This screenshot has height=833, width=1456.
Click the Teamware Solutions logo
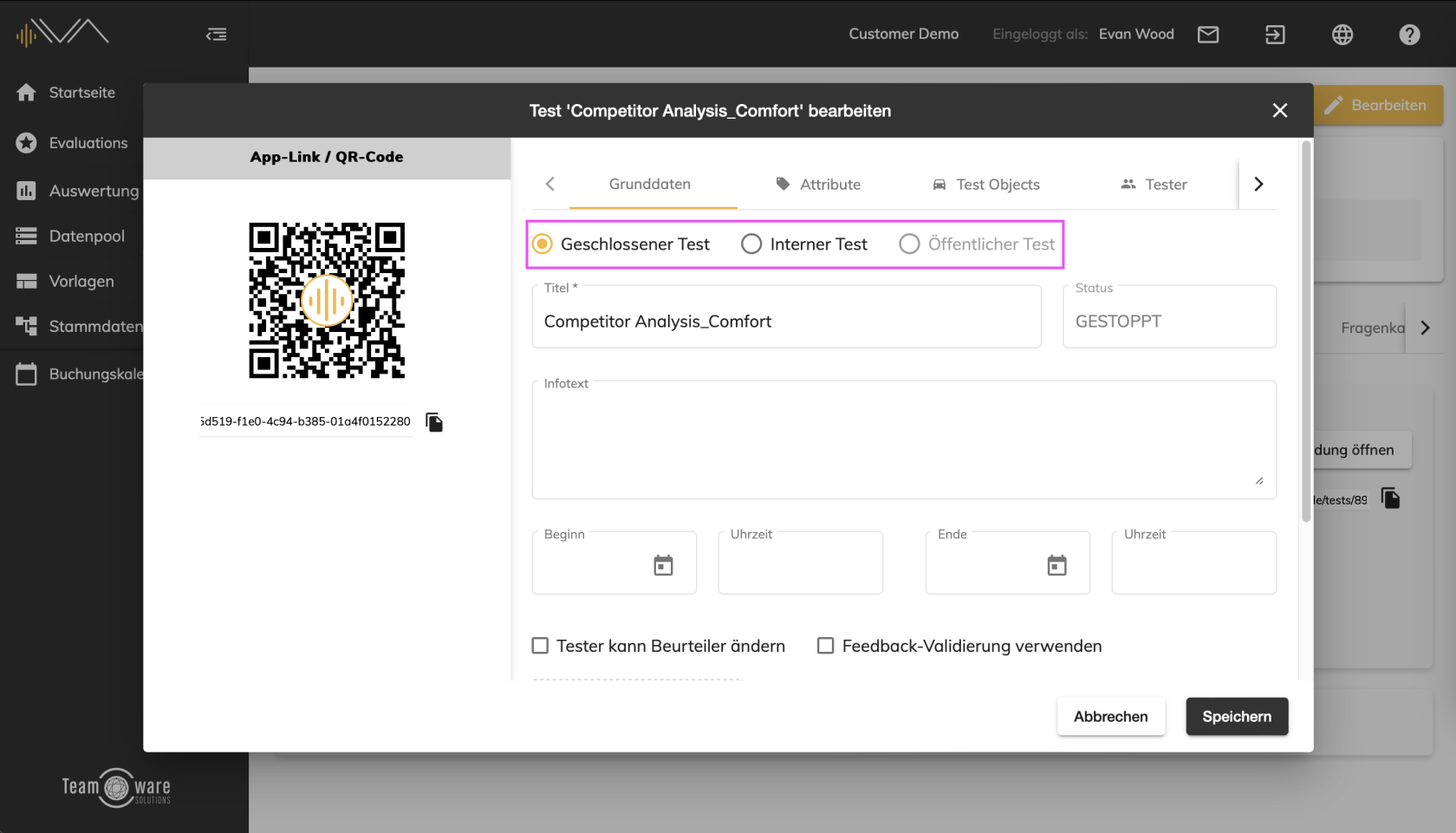pos(116,787)
